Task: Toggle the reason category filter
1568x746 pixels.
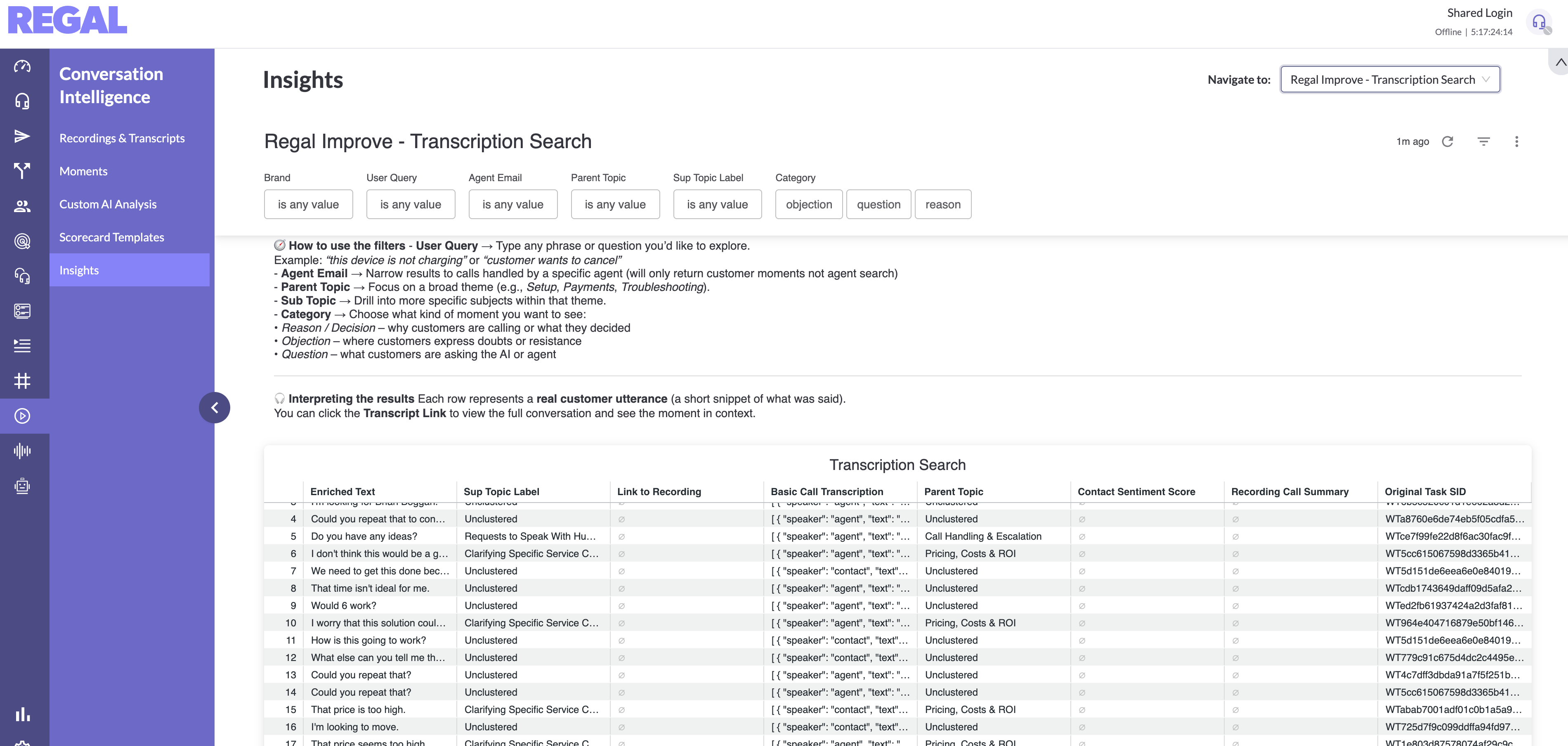Action: tap(942, 205)
